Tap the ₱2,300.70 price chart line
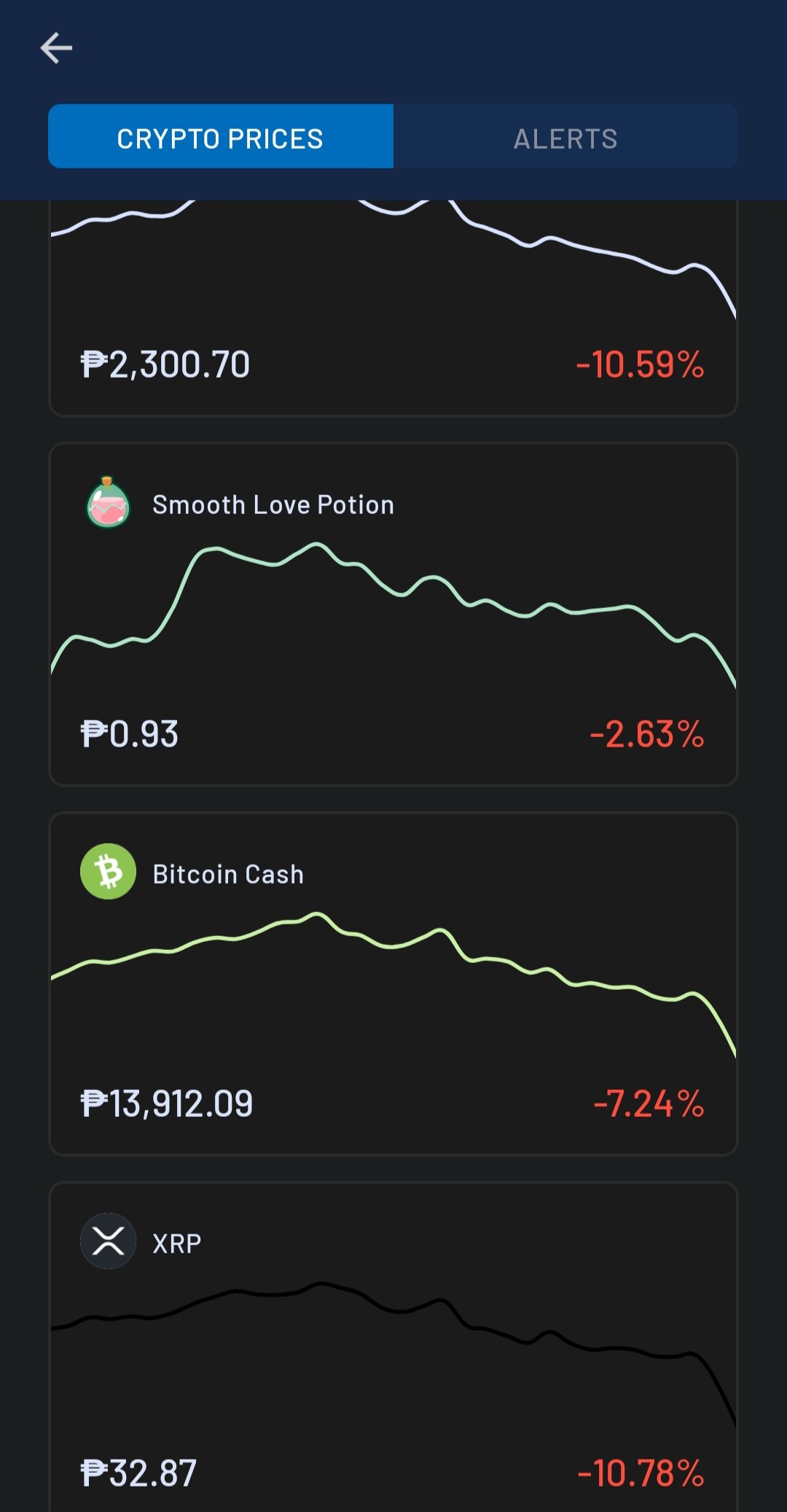This screenshot has height=1512, width=787. pos(393,259)
